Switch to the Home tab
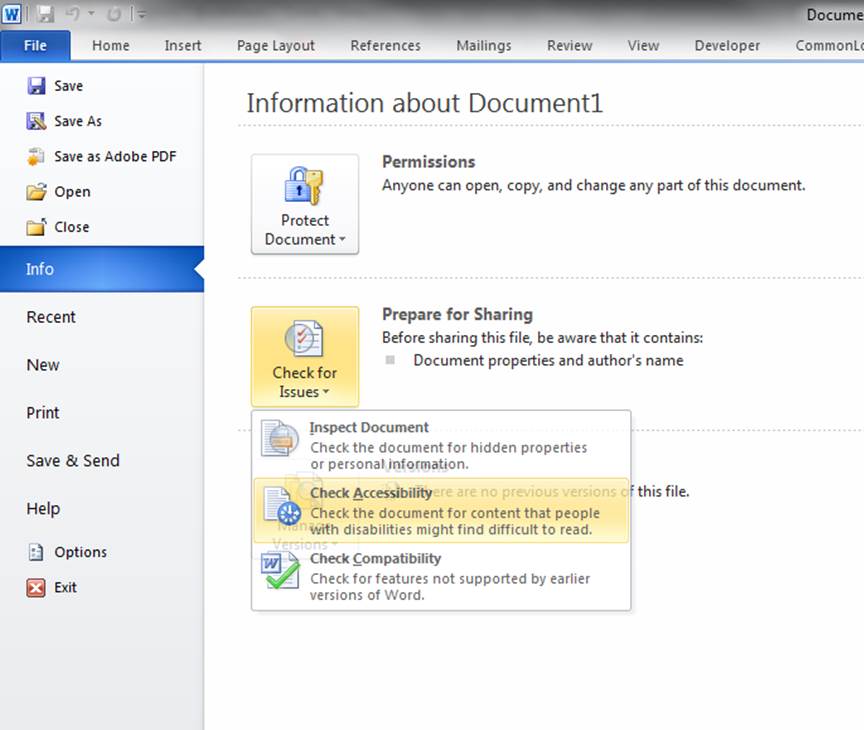 tap(111, 46)
